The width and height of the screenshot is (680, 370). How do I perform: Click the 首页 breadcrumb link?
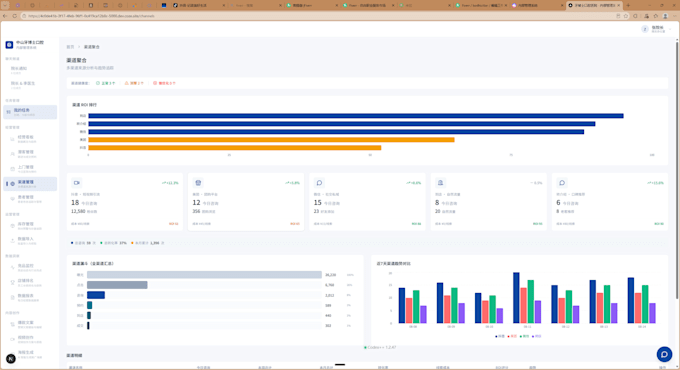click(x=70, y=47)
